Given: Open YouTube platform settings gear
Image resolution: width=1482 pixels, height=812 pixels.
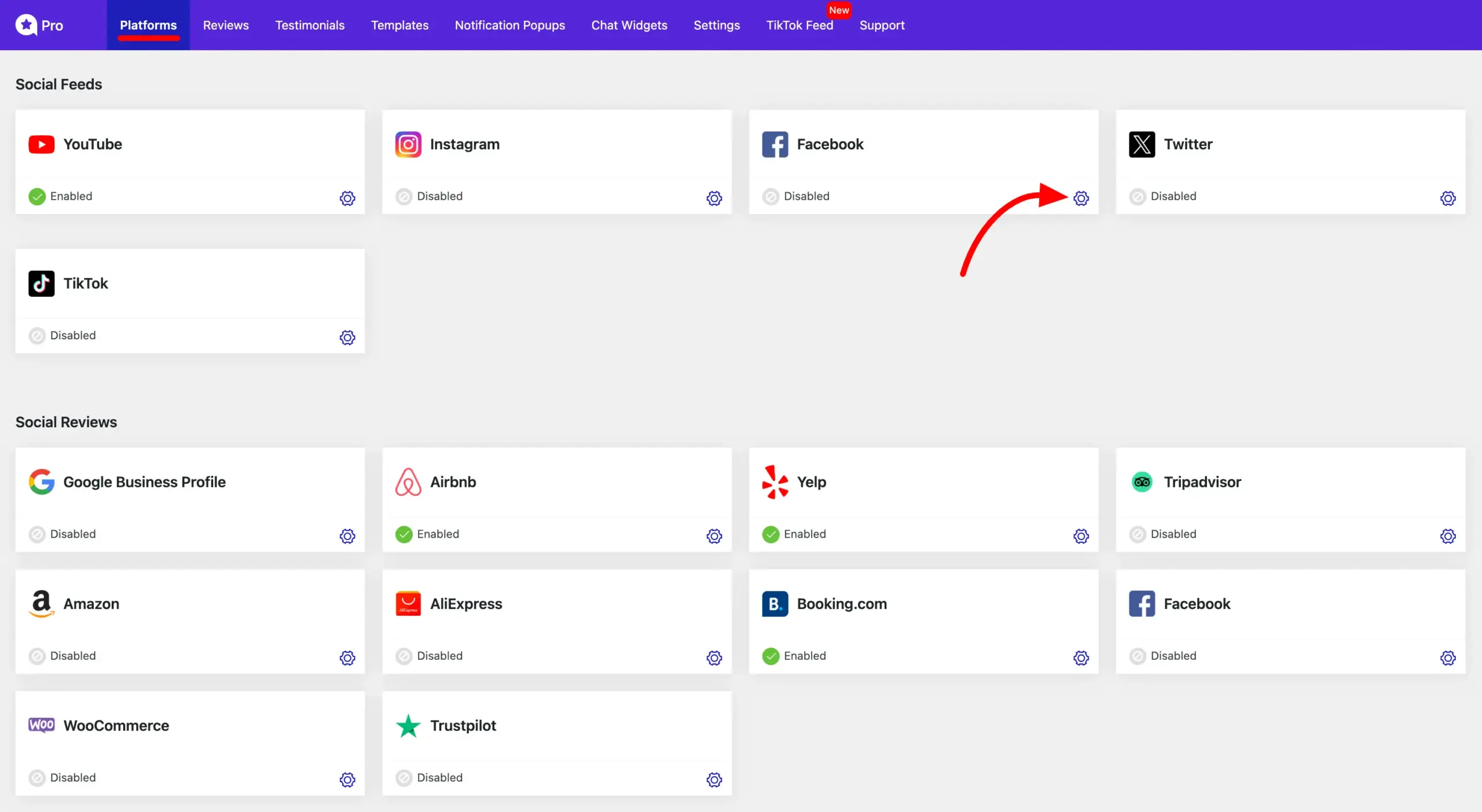Looking at the screenshot, I should click(347, 198).
